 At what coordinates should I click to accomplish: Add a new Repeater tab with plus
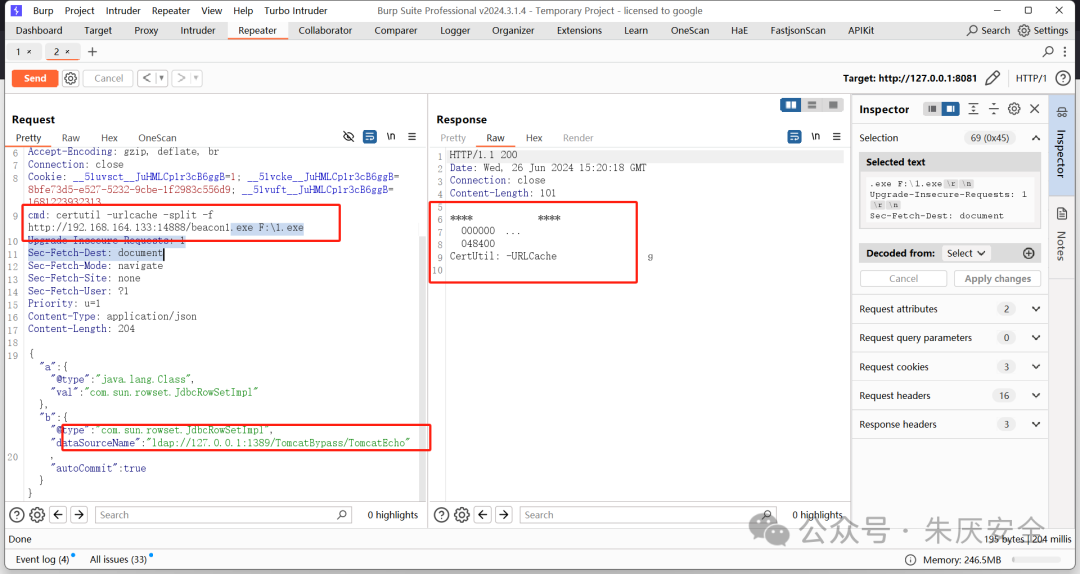92,52
